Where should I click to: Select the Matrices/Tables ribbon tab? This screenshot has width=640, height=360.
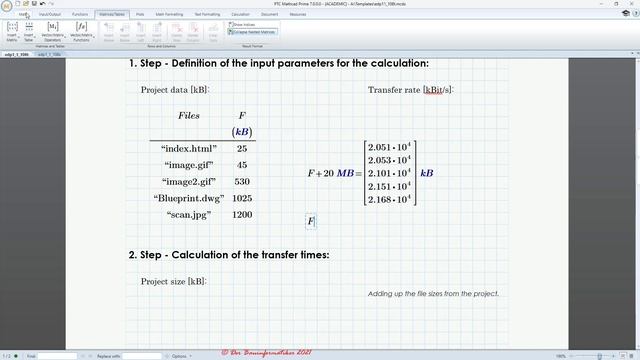pyautogui.click(x=112, y=14)
